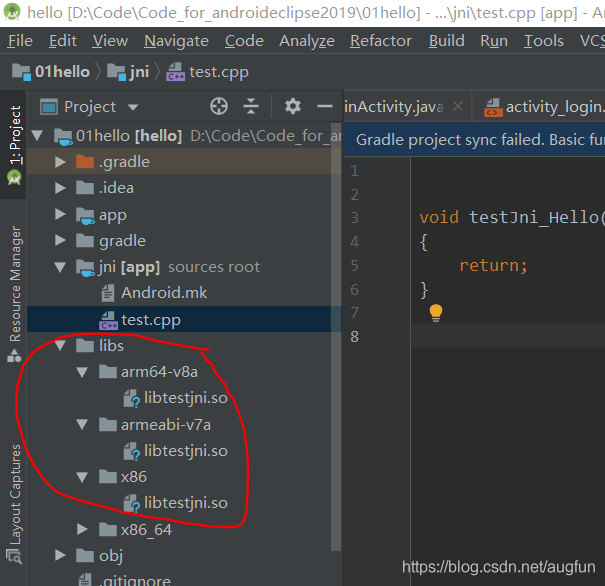Select Android.mk file
Image resolution: width=605 pixels, height=586 pixels.
tap(164, 293)
